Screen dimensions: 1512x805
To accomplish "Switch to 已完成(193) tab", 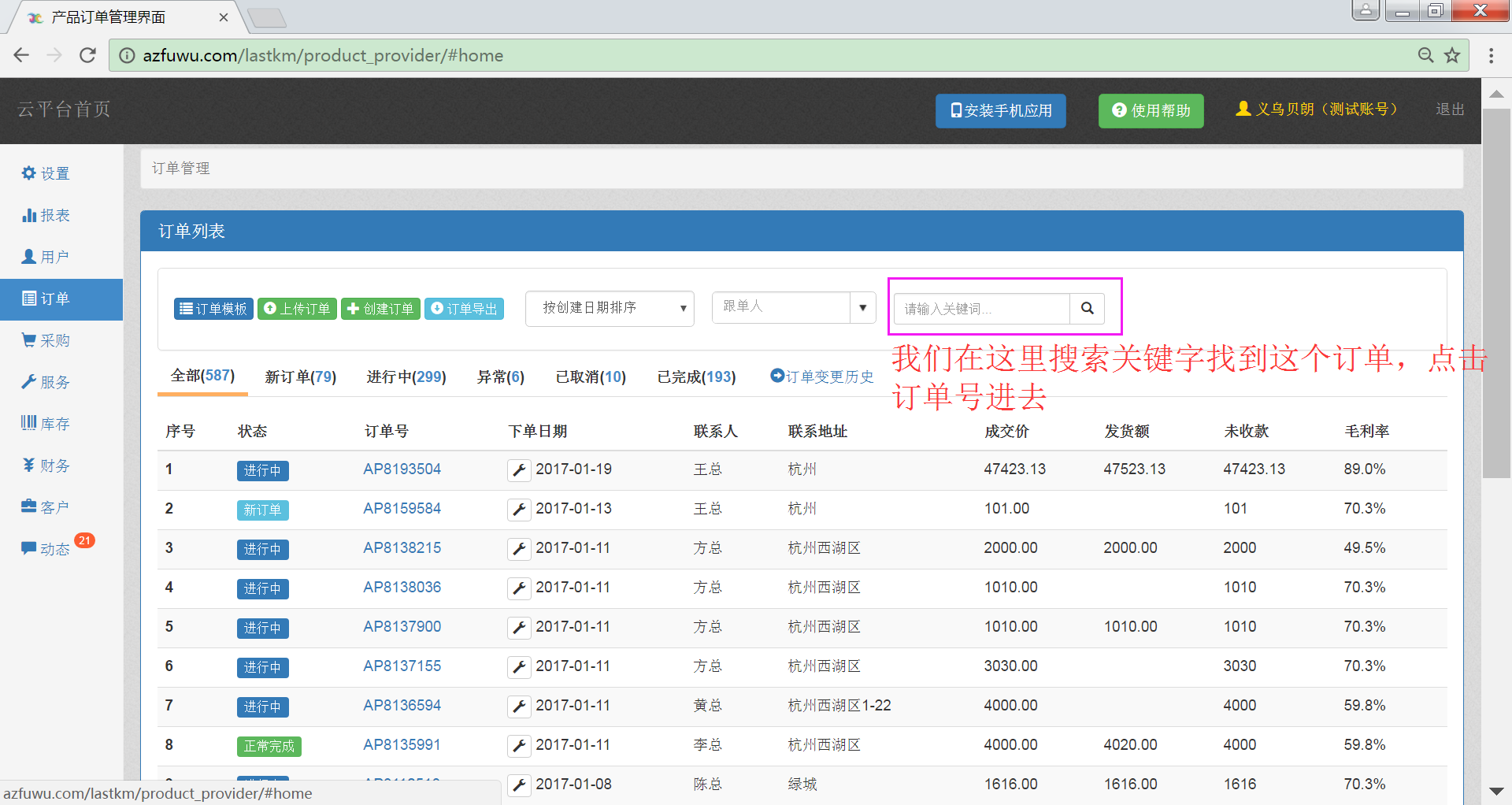I will click(x=697, y=377).
